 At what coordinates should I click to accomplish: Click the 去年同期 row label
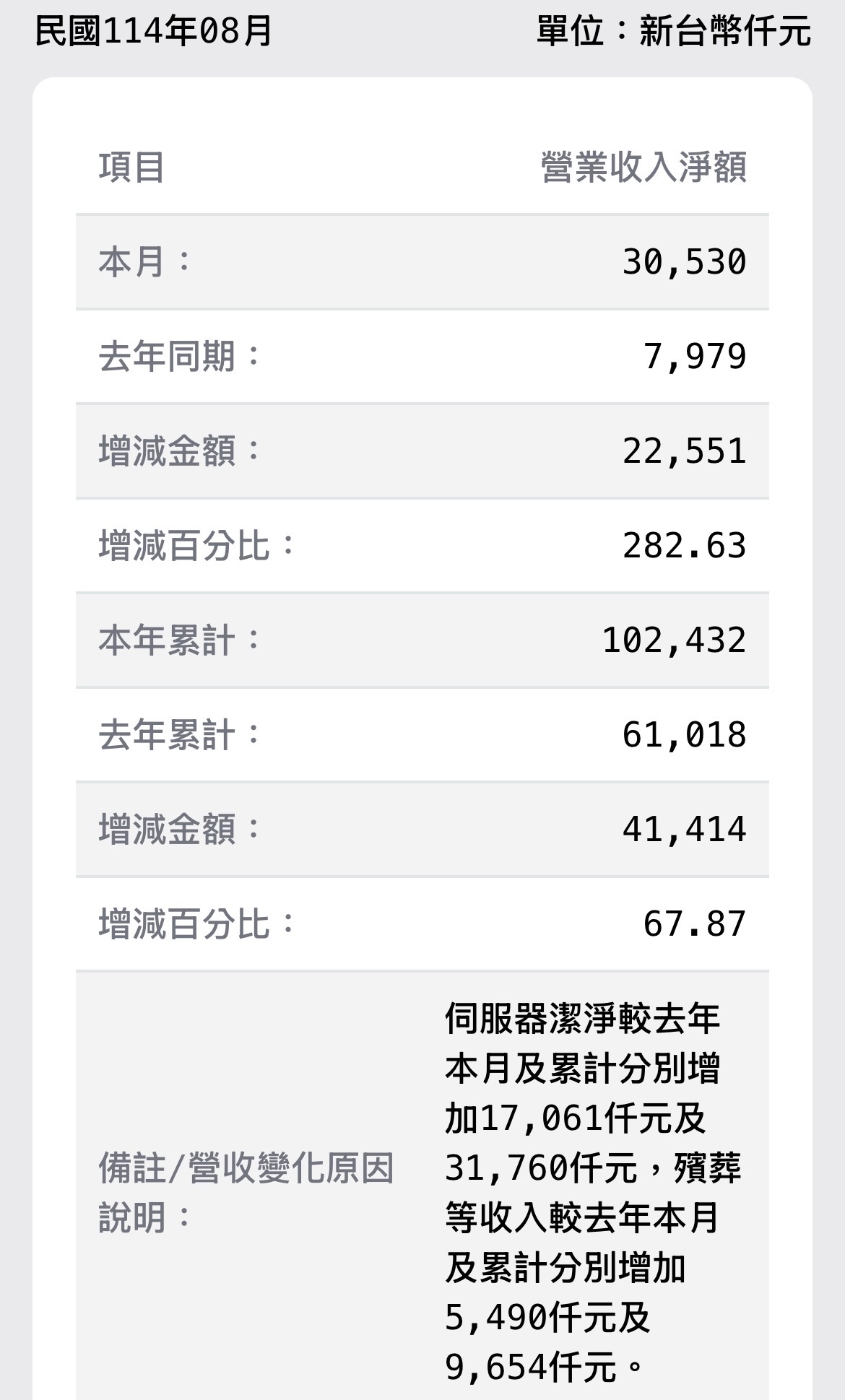[179, 356]
